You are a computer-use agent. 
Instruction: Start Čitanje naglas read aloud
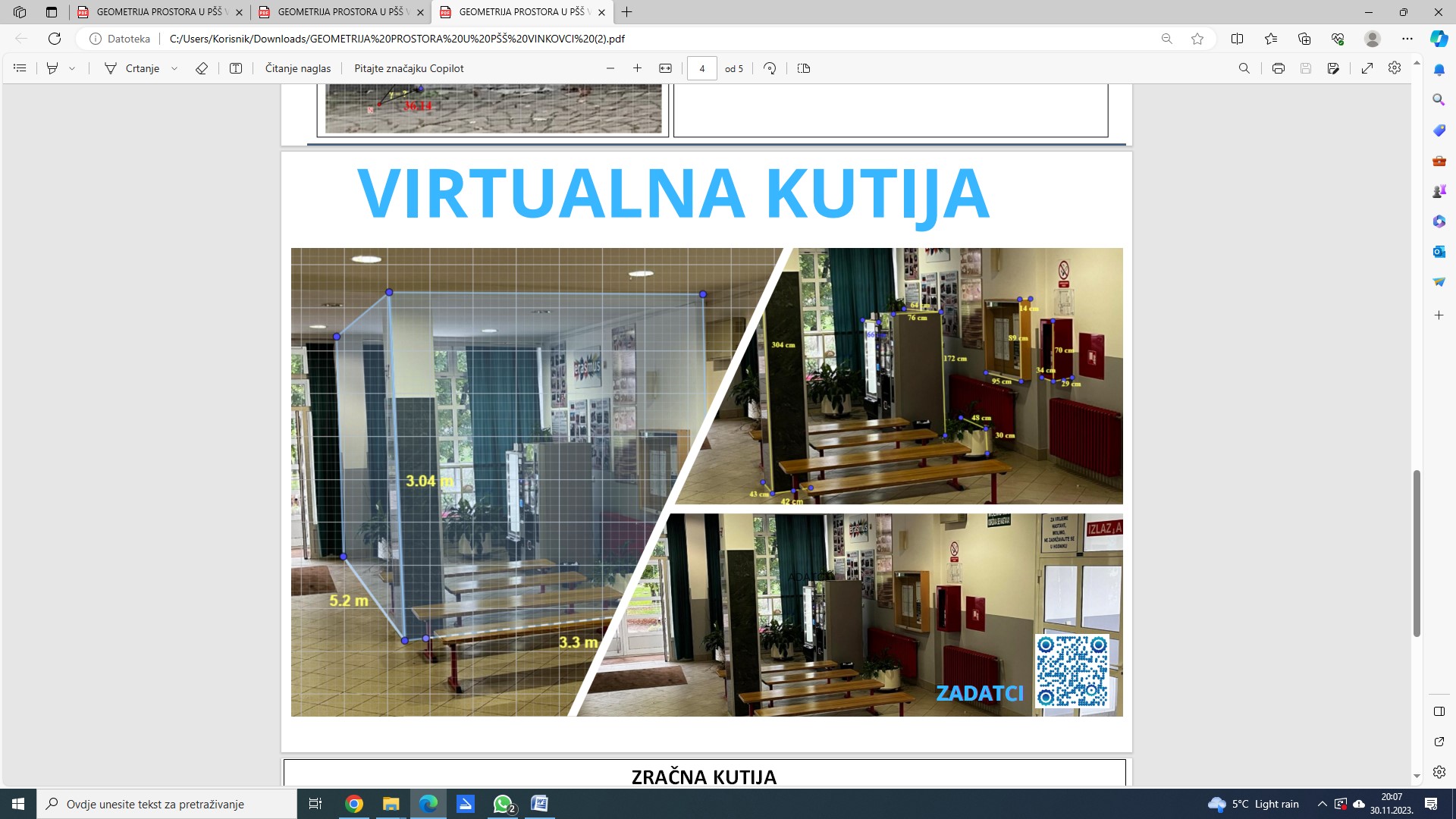[298, 68]
